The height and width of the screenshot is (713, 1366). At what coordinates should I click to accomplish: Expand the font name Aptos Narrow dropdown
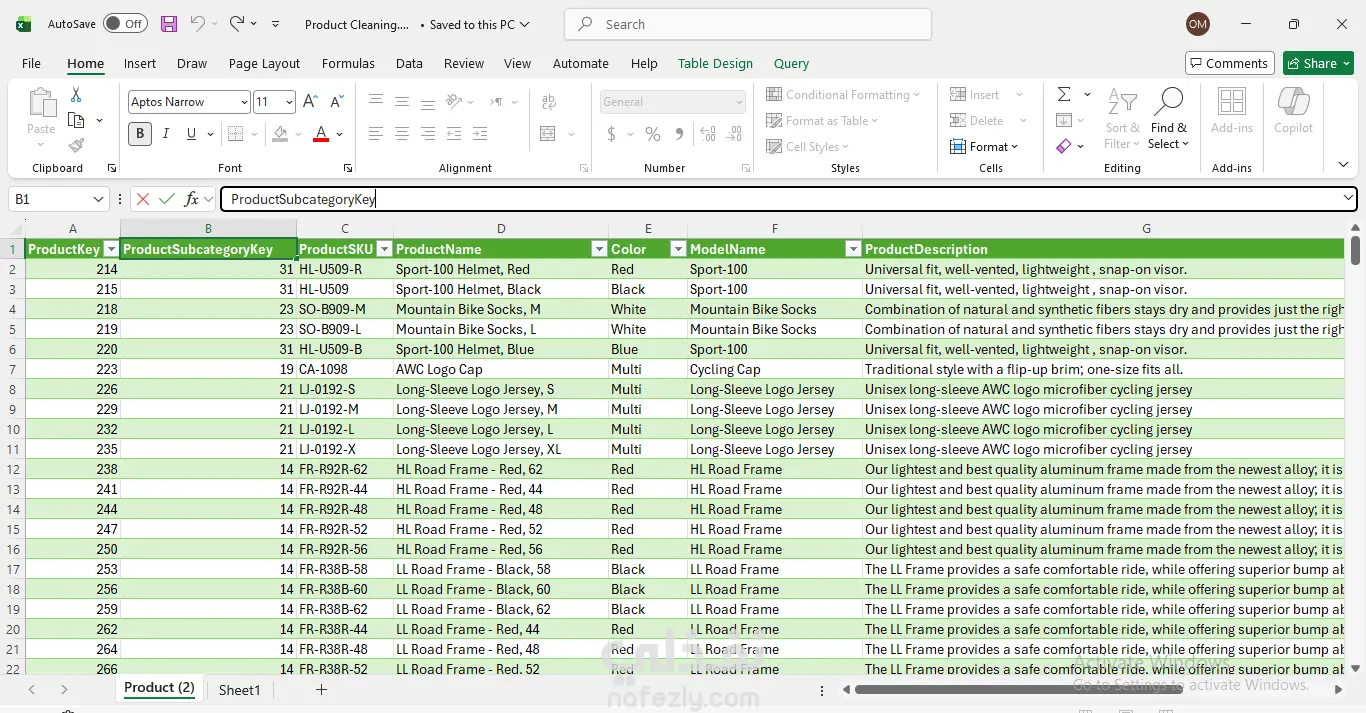pyautogui.click(x=244, y=102)
